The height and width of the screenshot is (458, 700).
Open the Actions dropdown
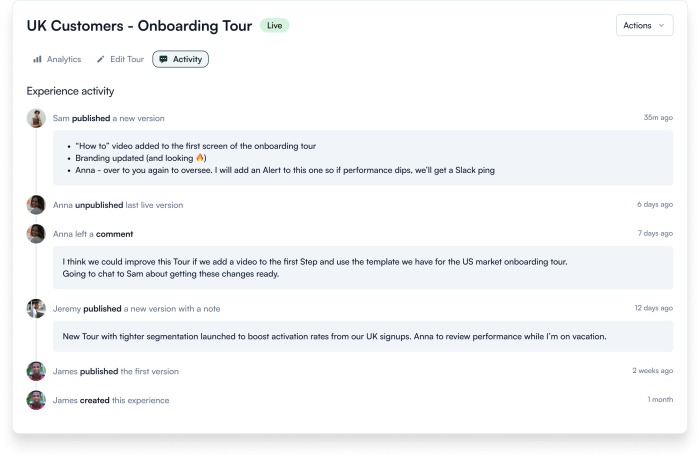645,25
